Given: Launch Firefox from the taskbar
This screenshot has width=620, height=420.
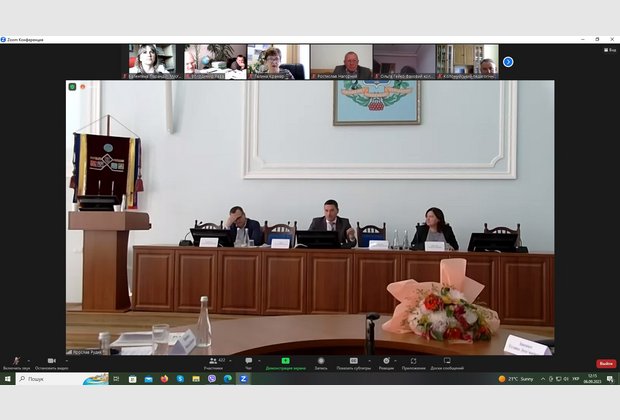Looking at the screenshot, I should pyautogui.click(x=164, y=379).
